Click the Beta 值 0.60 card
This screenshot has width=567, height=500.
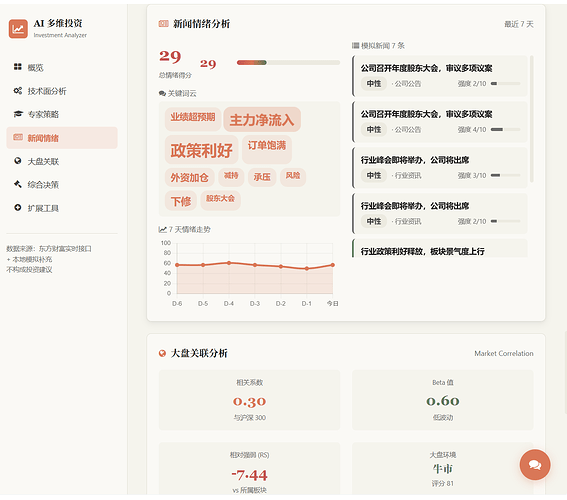pyautogui.click(x=443, y=400)
